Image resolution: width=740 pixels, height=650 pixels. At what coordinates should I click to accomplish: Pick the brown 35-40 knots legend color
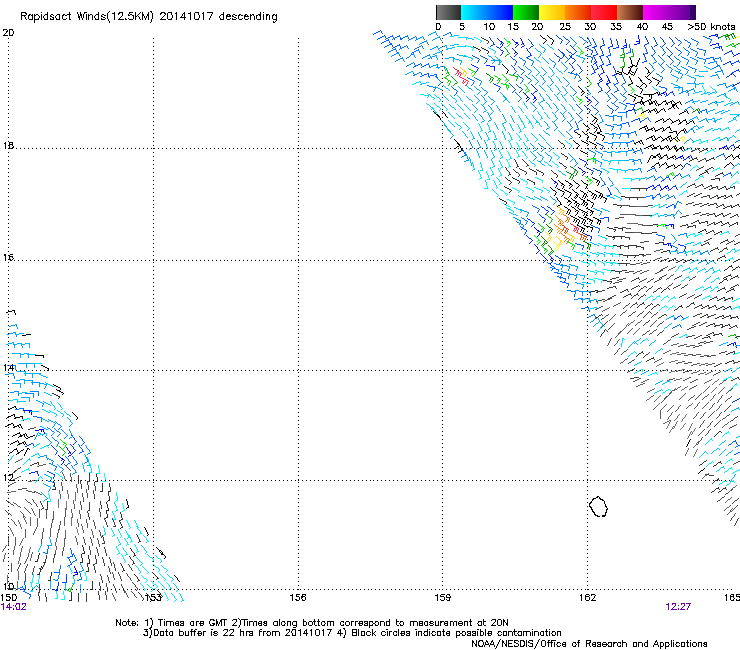pyautogui.click(x=630, y=12)
